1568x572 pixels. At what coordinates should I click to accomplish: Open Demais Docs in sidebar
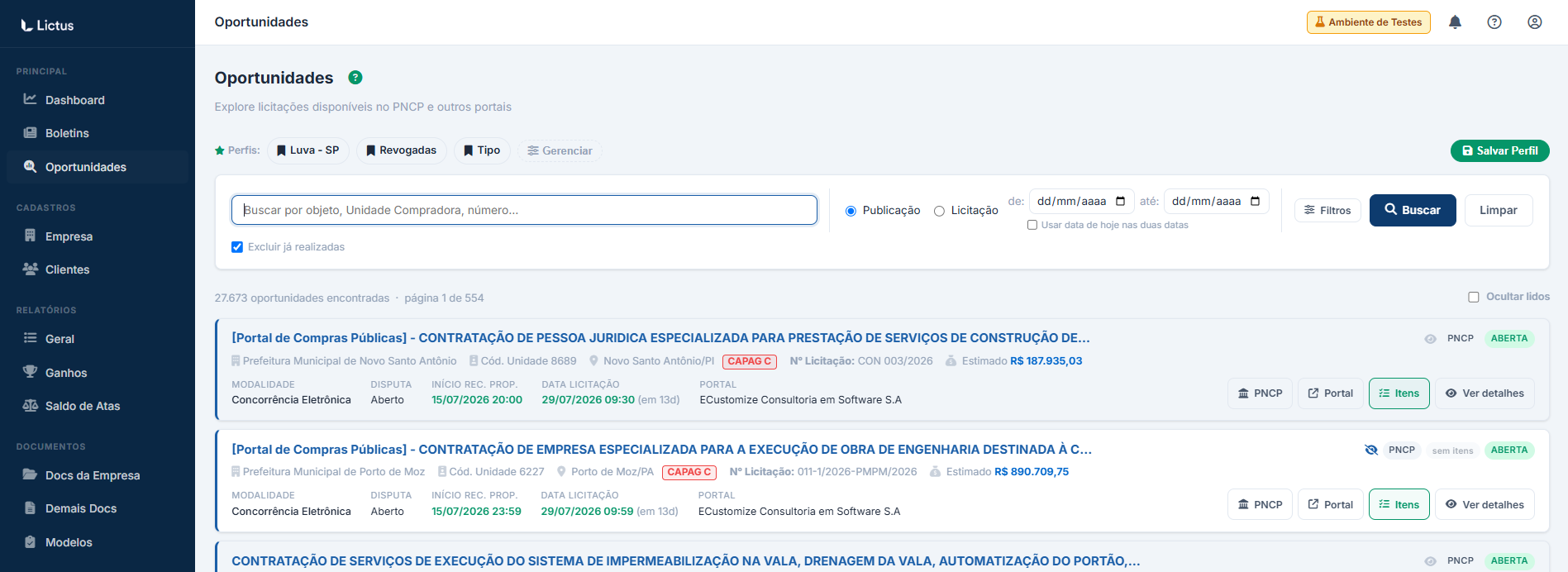98,508
